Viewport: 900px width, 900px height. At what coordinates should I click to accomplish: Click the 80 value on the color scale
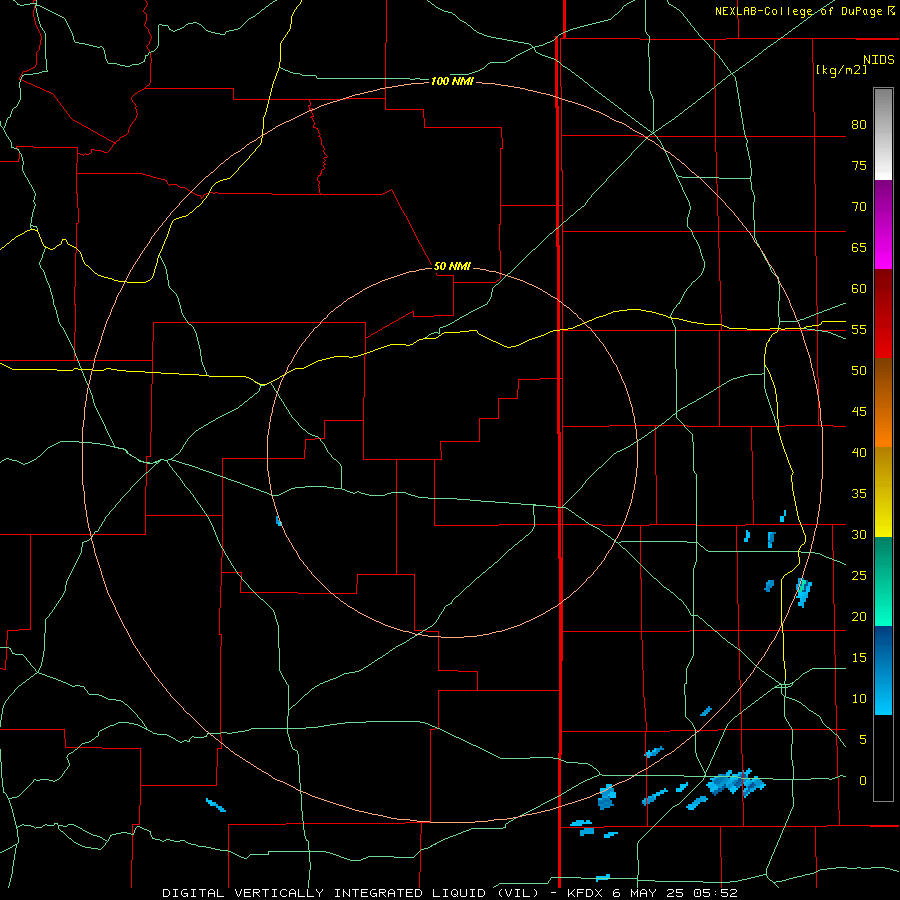[859, 125]
